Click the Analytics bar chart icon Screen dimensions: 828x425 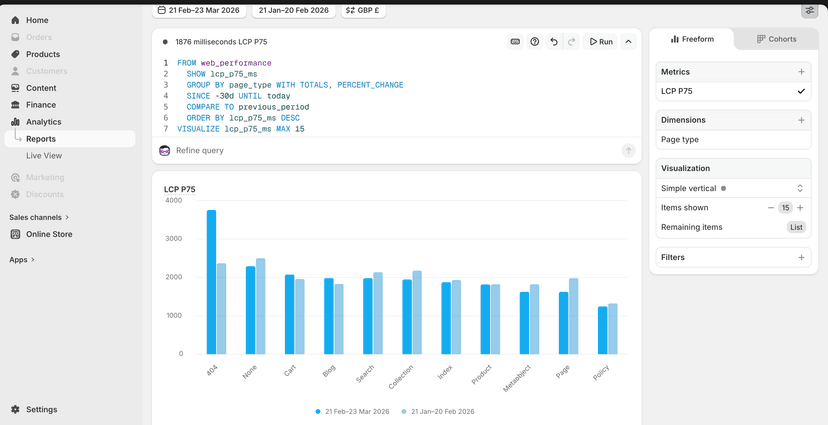15,121
